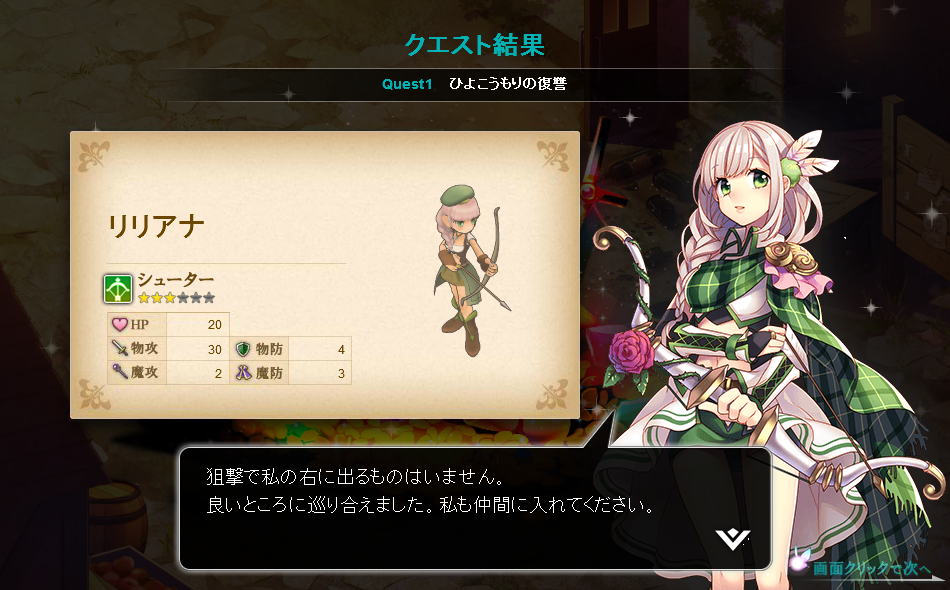Viewport: 950px width, 590px height.
Task: Click the black dialogue speech box
Action: (475, 509)
